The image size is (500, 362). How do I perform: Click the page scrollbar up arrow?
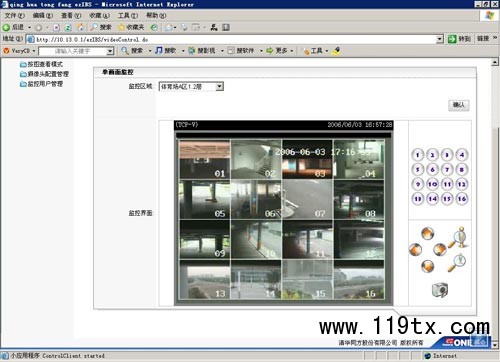point(495,62)
